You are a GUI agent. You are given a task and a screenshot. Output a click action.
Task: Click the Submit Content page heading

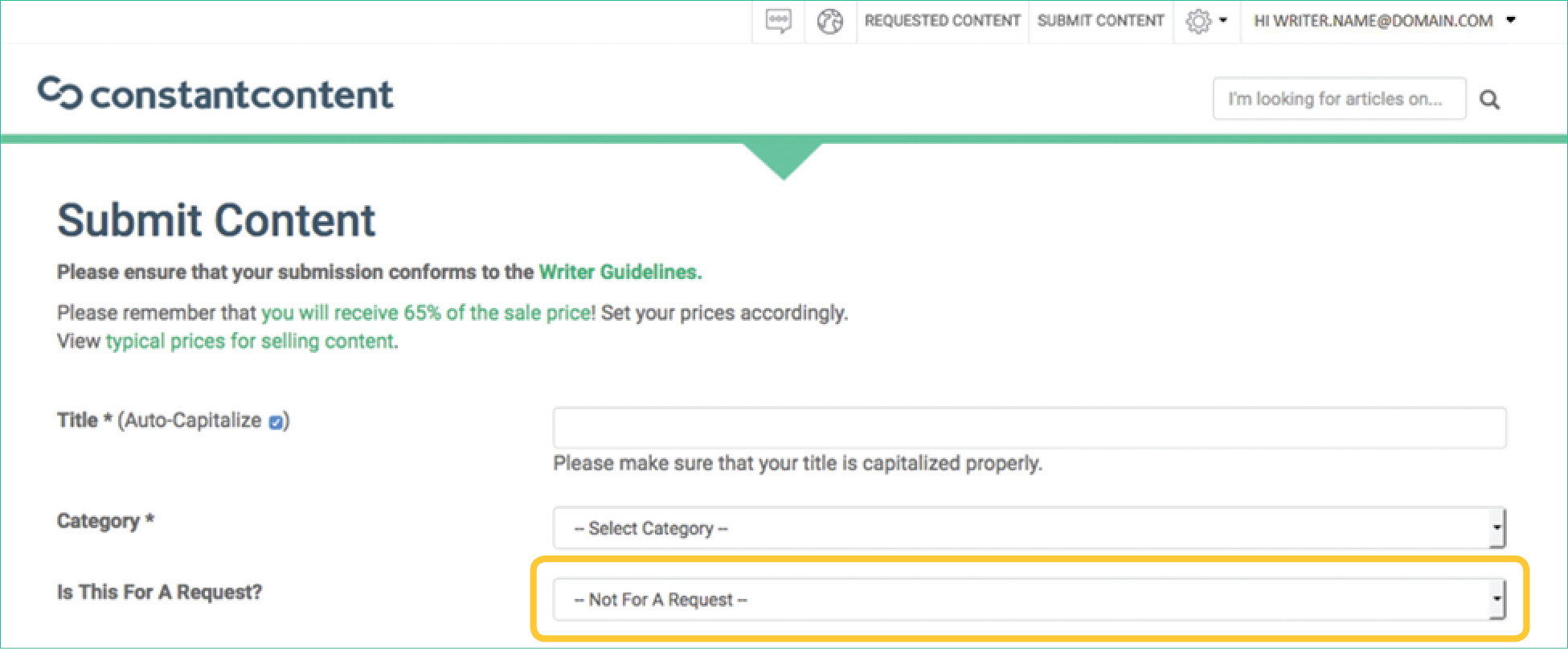(216, 220)
